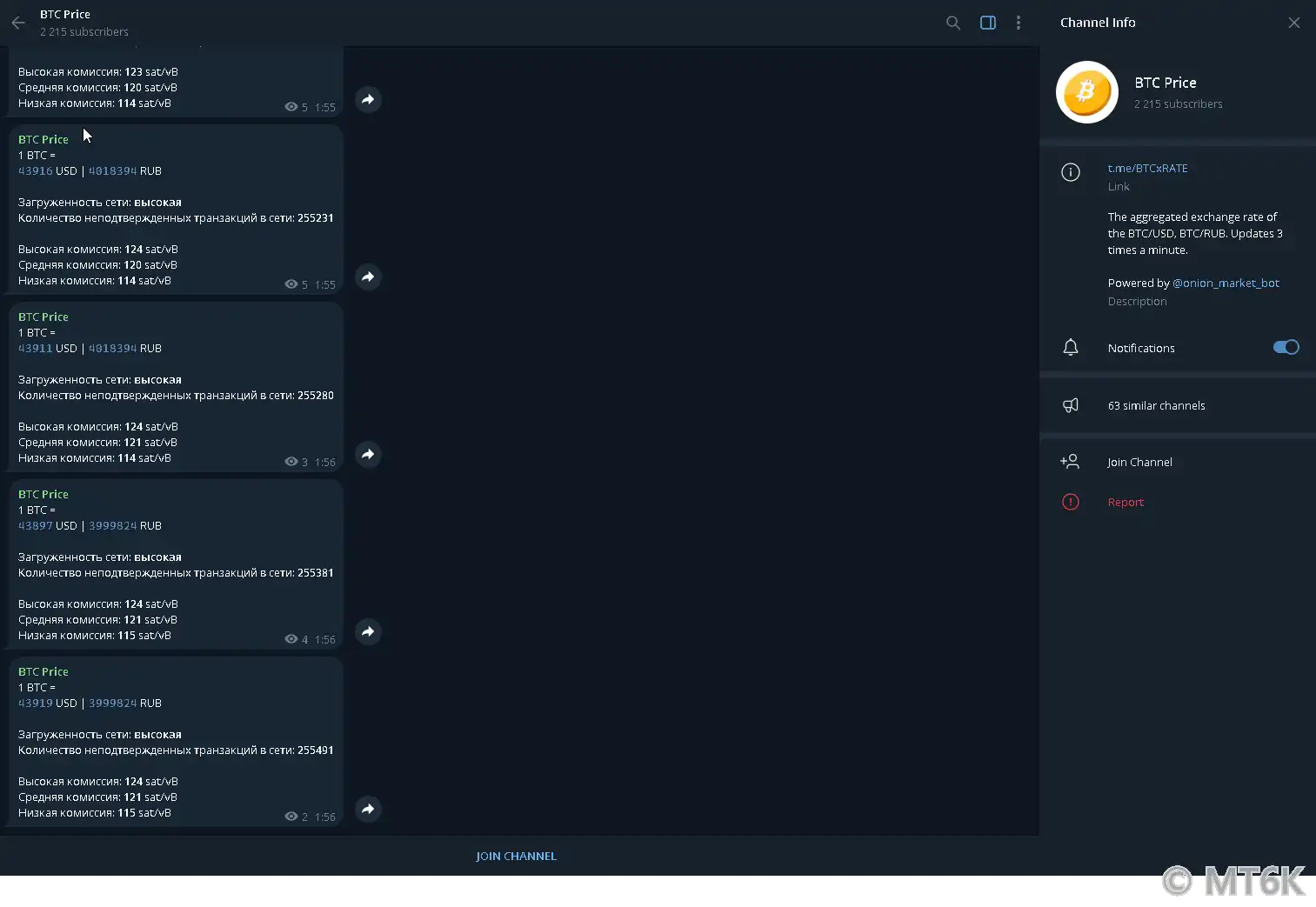
Task: Forward the message with 43919 USD
Action: point(368,809)
